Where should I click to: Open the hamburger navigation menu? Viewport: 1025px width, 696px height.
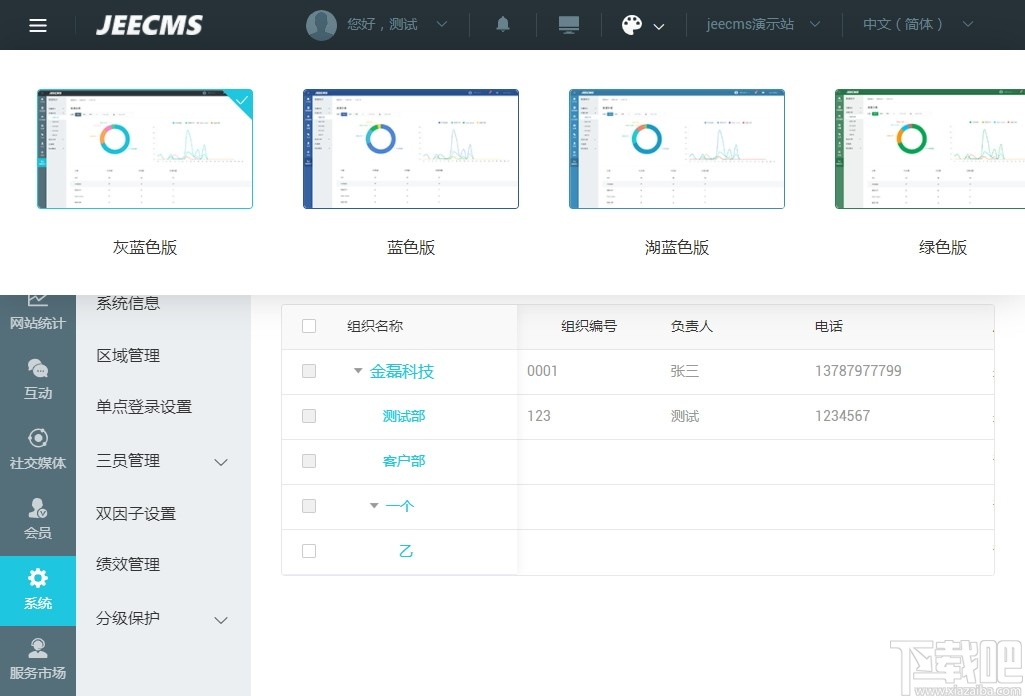(38, 24)
